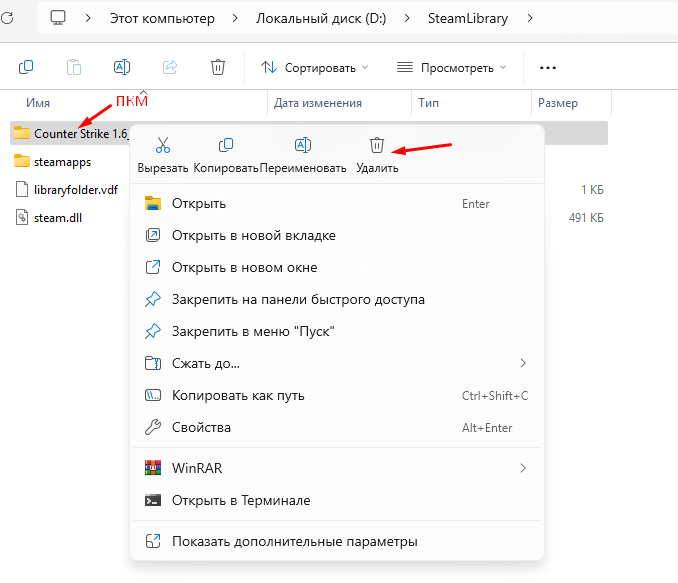Open the Просмотреть dropdown
Viewport: 678px width, 583px height.
point(451,68)
